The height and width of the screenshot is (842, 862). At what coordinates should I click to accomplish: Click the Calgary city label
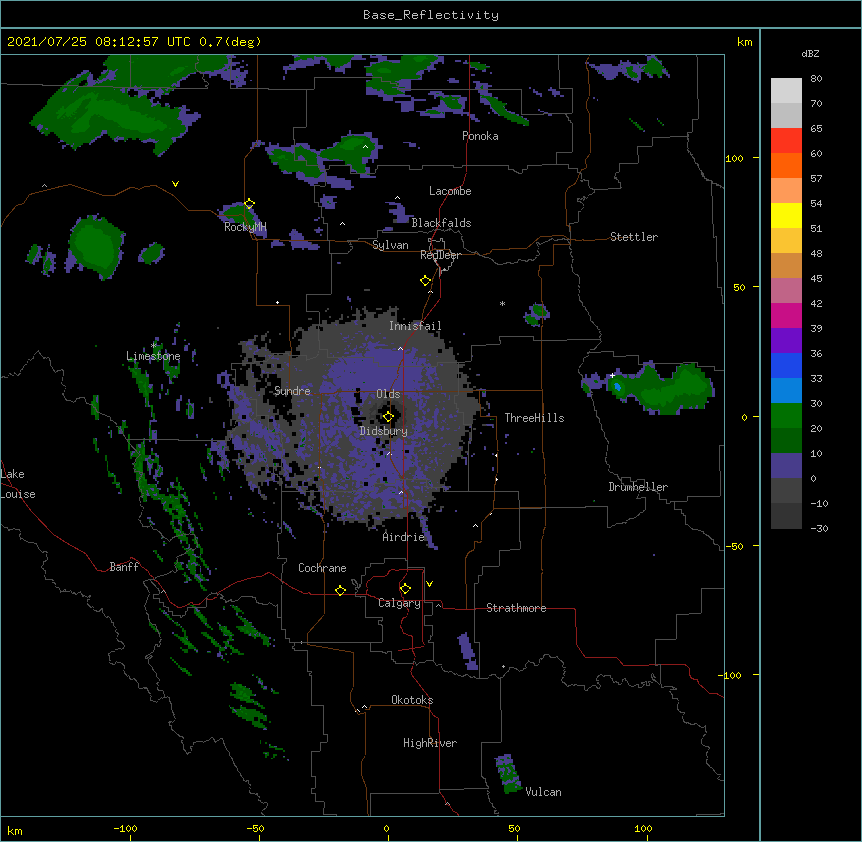tap(399, 603)
